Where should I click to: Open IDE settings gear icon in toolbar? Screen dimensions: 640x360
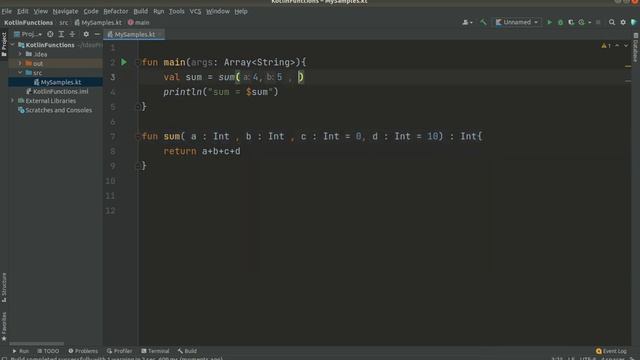click(x=623, y=22)
